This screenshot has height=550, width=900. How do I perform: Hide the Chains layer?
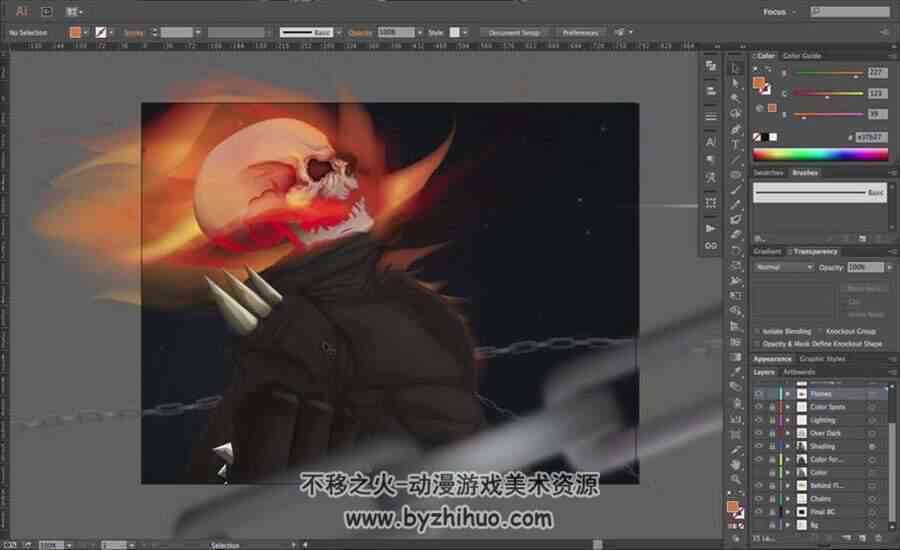(759, 499)
